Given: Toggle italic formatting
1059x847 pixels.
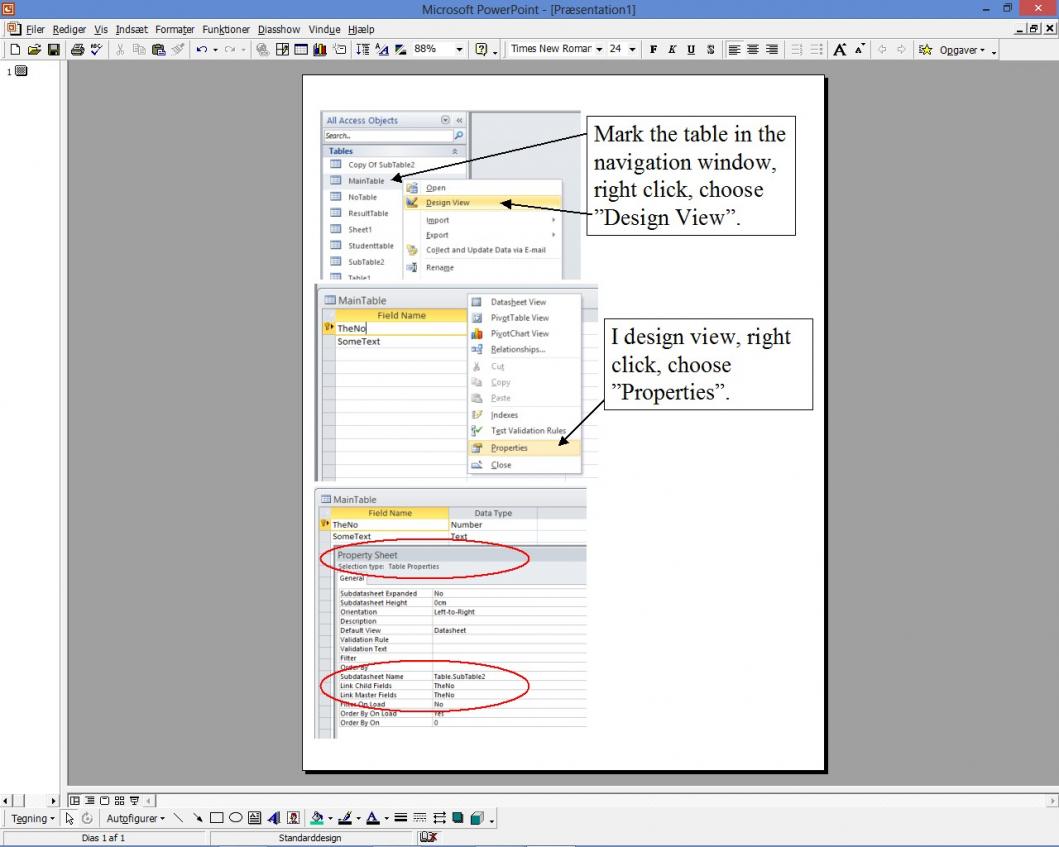Looking at the screenshot, I should point(672,49).
